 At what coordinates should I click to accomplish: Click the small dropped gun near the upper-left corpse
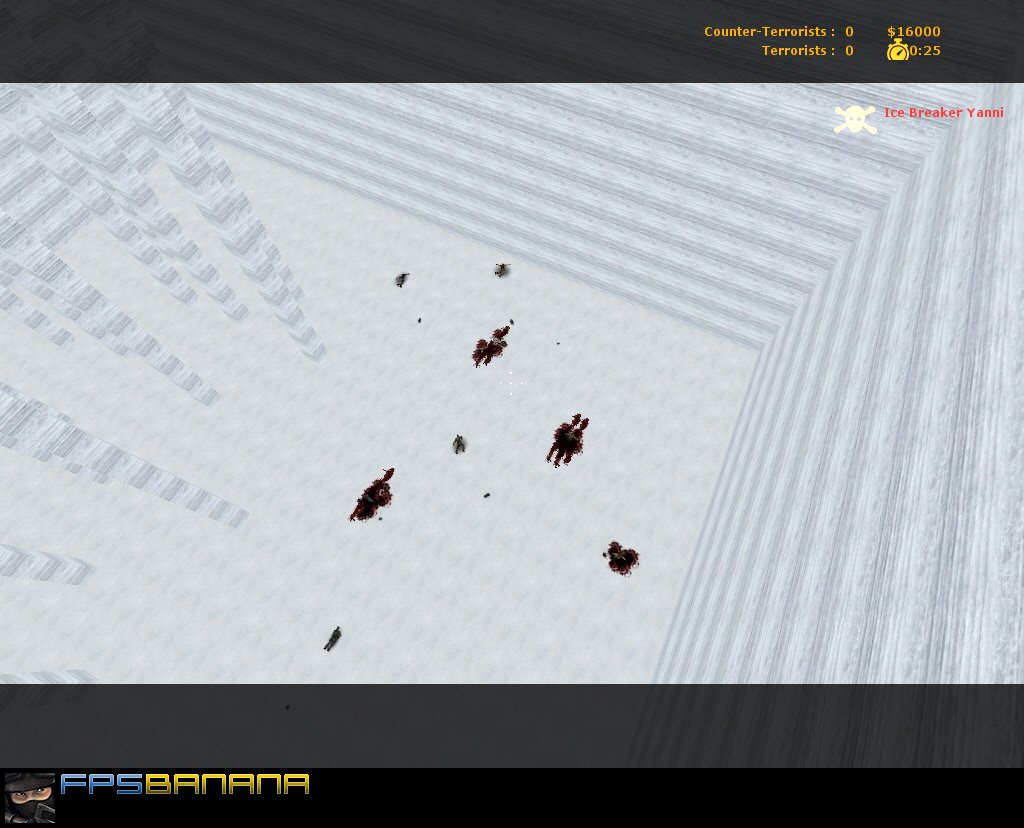(402, 280)
